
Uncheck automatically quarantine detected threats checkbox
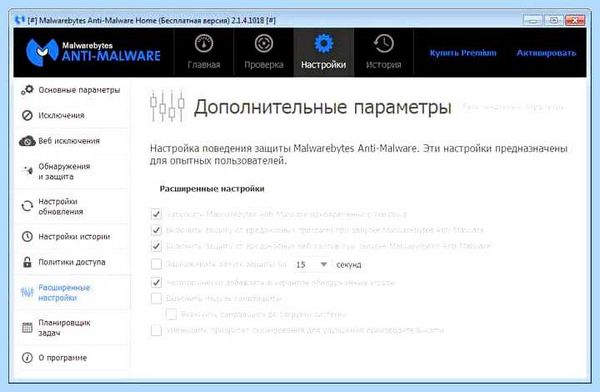point(156,283)
